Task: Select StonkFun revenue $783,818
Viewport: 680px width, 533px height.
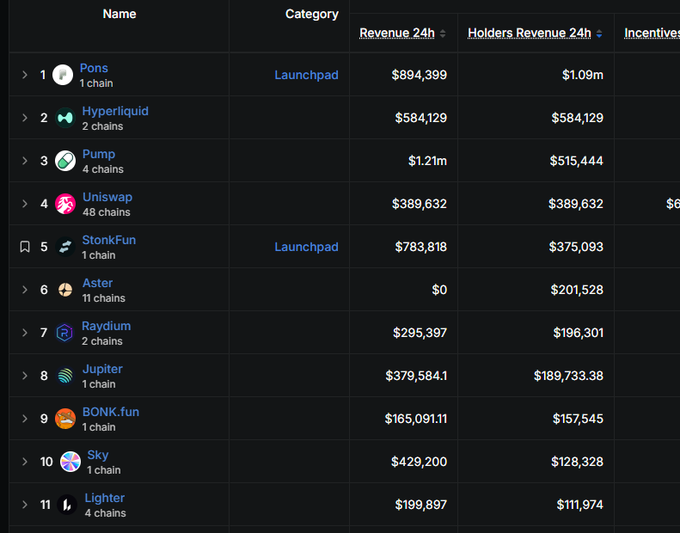Action: tap(421, 247)
